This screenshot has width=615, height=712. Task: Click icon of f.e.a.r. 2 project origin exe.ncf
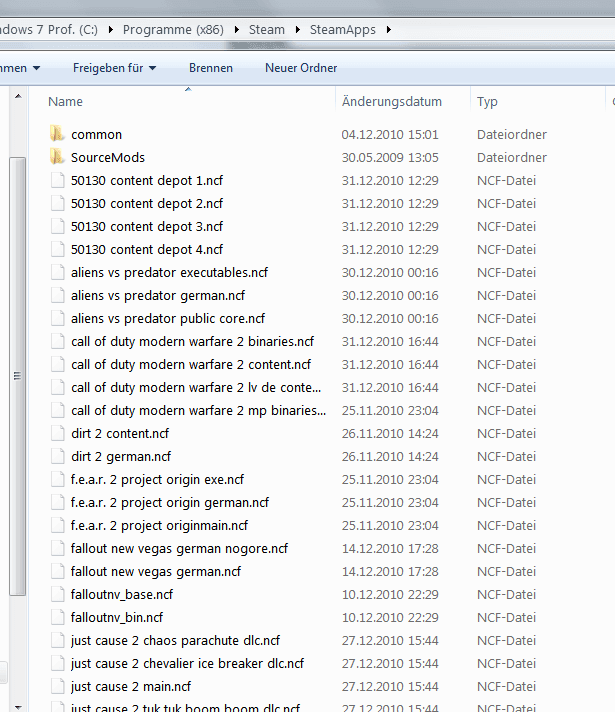[x=57, y=480]
